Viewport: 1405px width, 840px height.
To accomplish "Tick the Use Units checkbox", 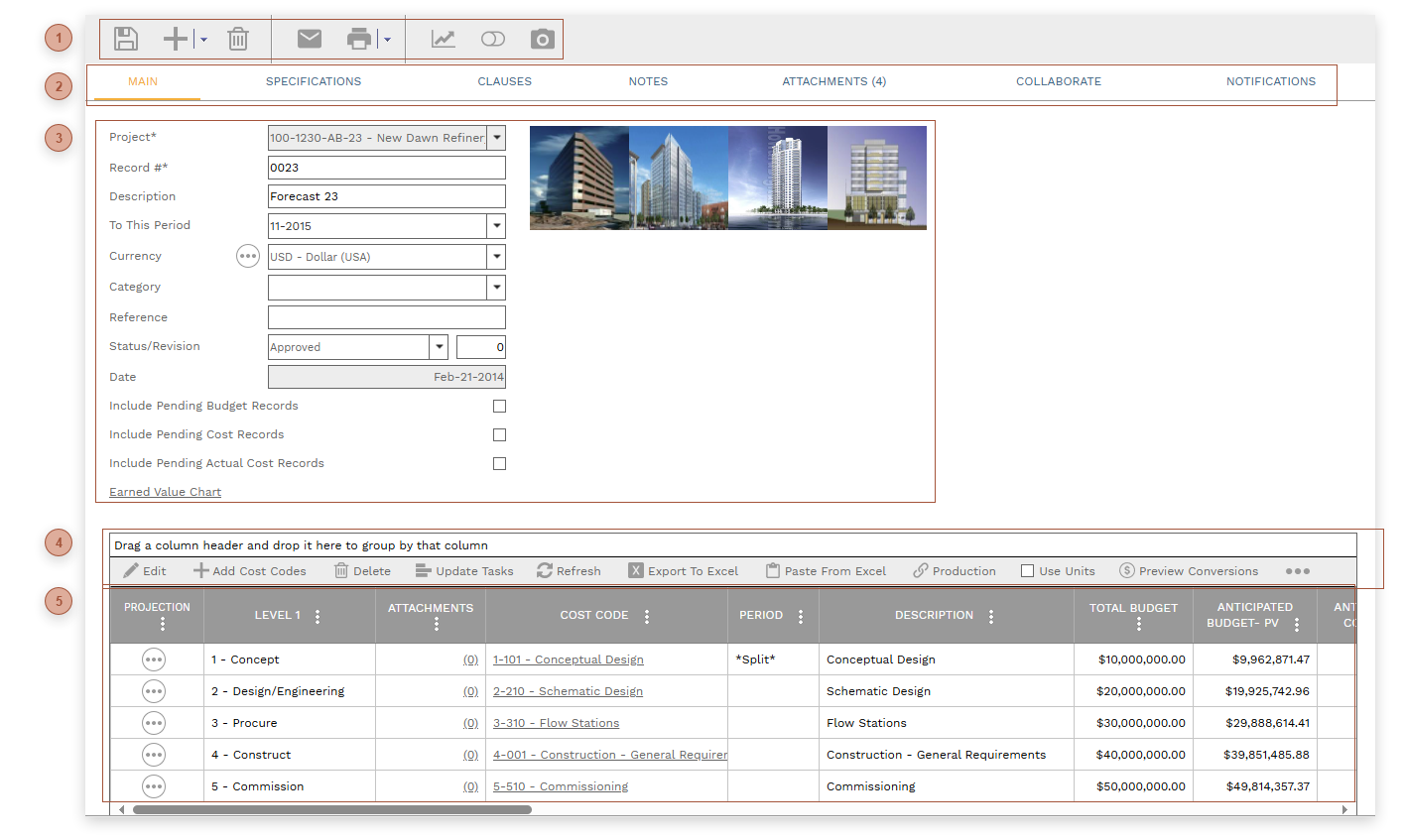I will point(1028,571).
